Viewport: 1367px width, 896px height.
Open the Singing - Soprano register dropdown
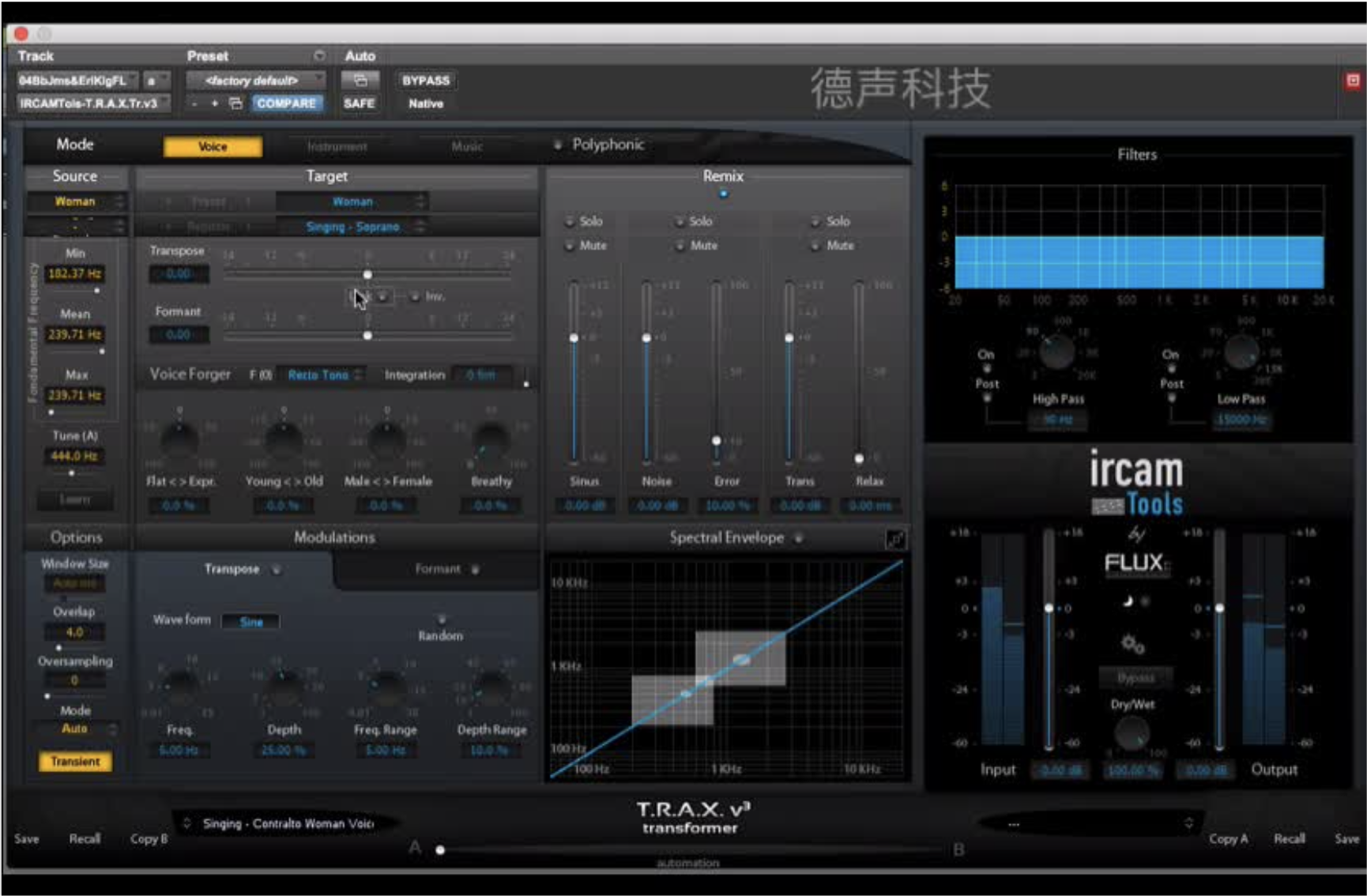click(x=352, y=227)
